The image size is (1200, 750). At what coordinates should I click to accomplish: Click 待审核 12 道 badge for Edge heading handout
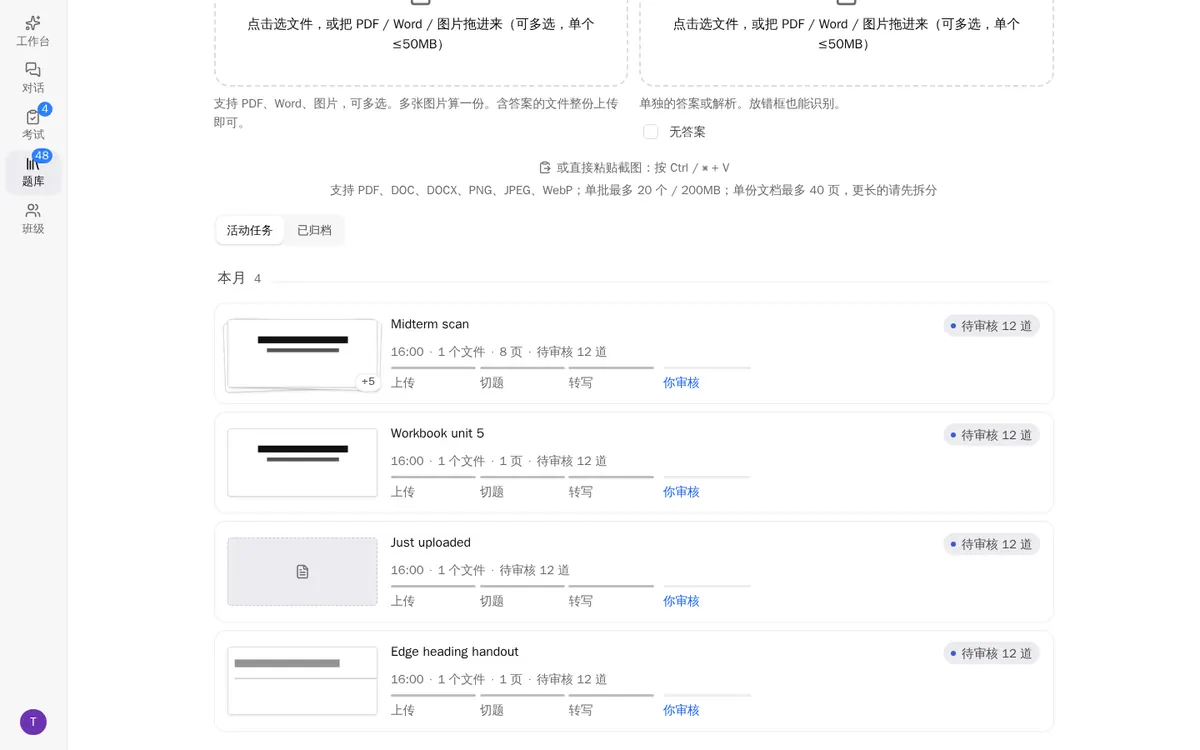click(x=991, y=653)
